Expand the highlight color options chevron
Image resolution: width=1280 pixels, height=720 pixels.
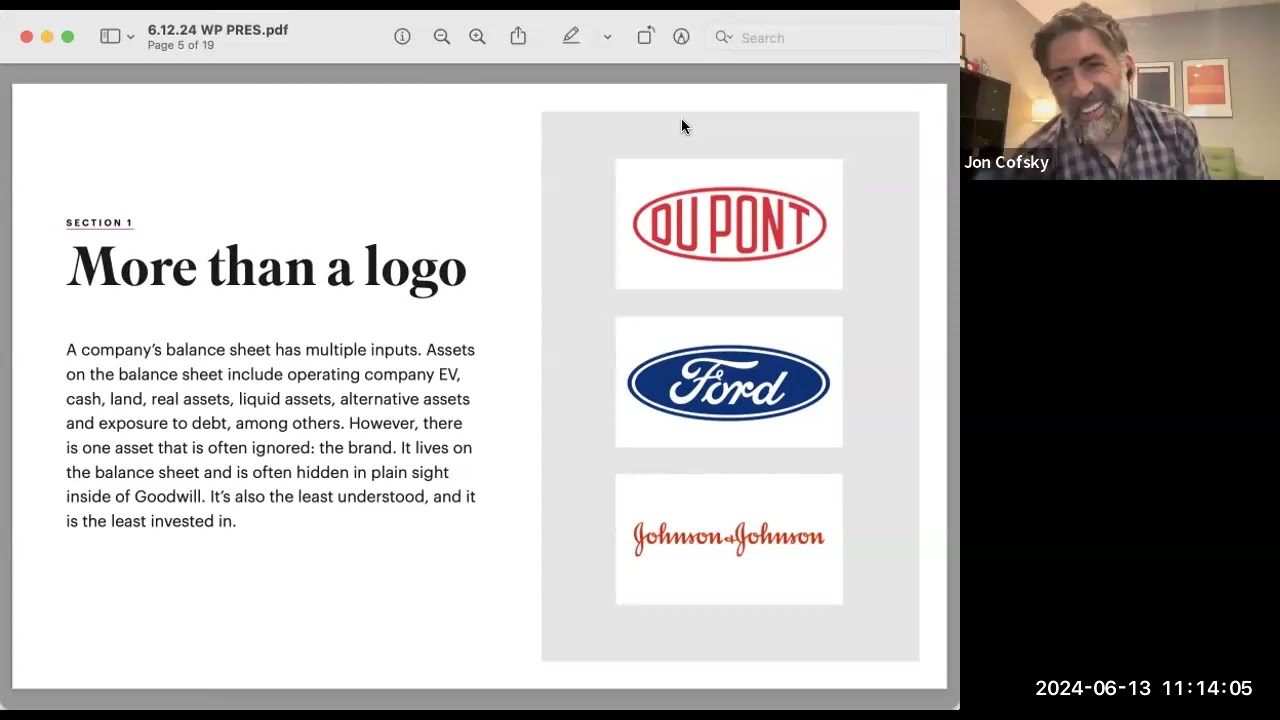pyautogui.click(x=607, y=38)
